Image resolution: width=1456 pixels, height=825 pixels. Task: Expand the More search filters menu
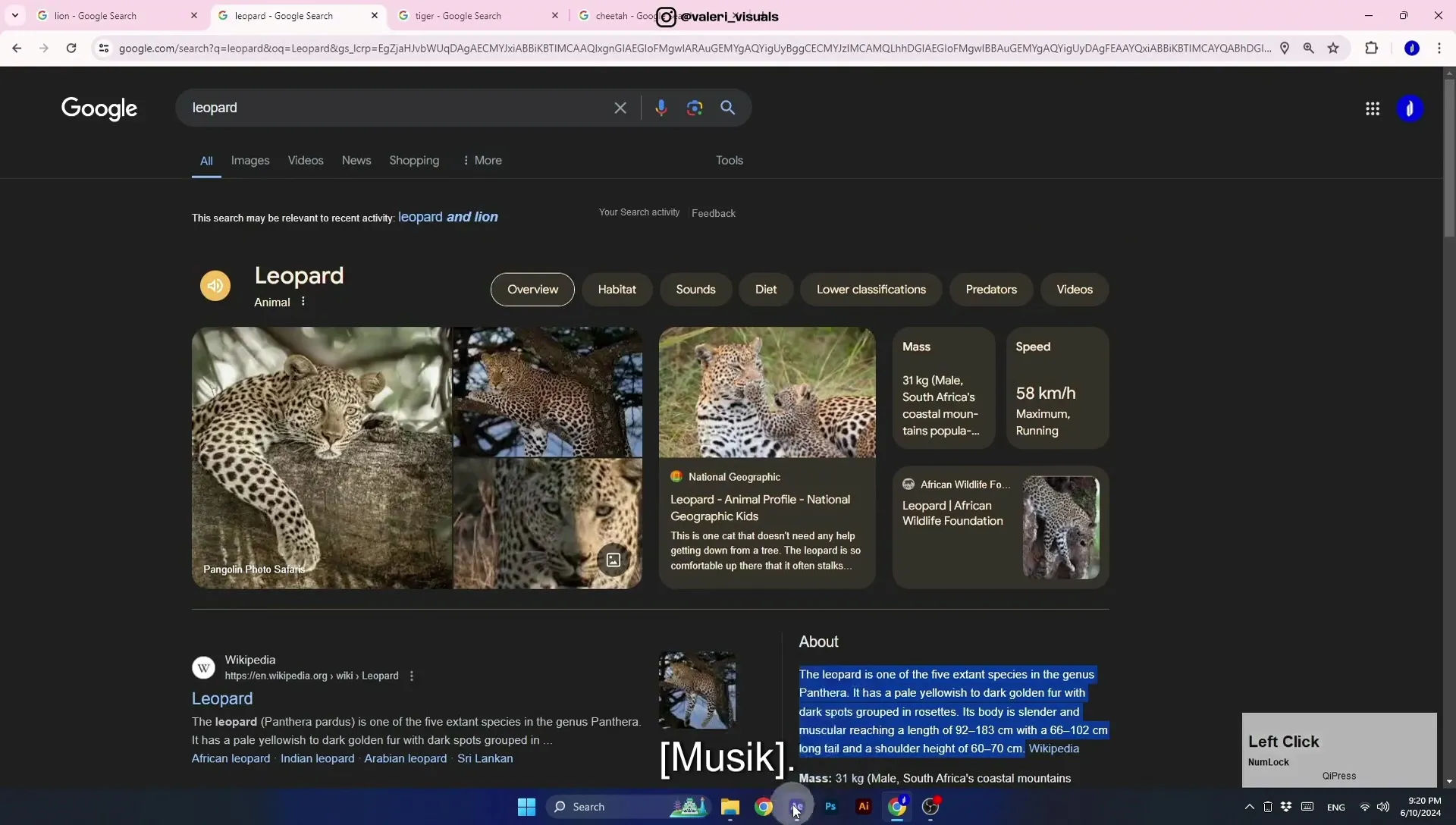[482, 161]
